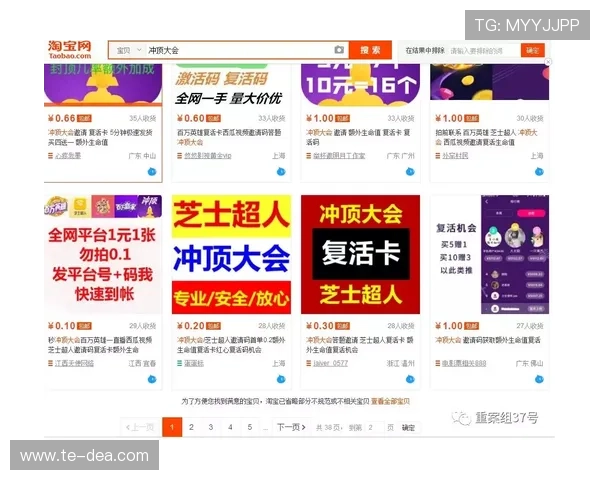Go to the previous page with 上一页
The image size is (600, 480).
[140, 427]
